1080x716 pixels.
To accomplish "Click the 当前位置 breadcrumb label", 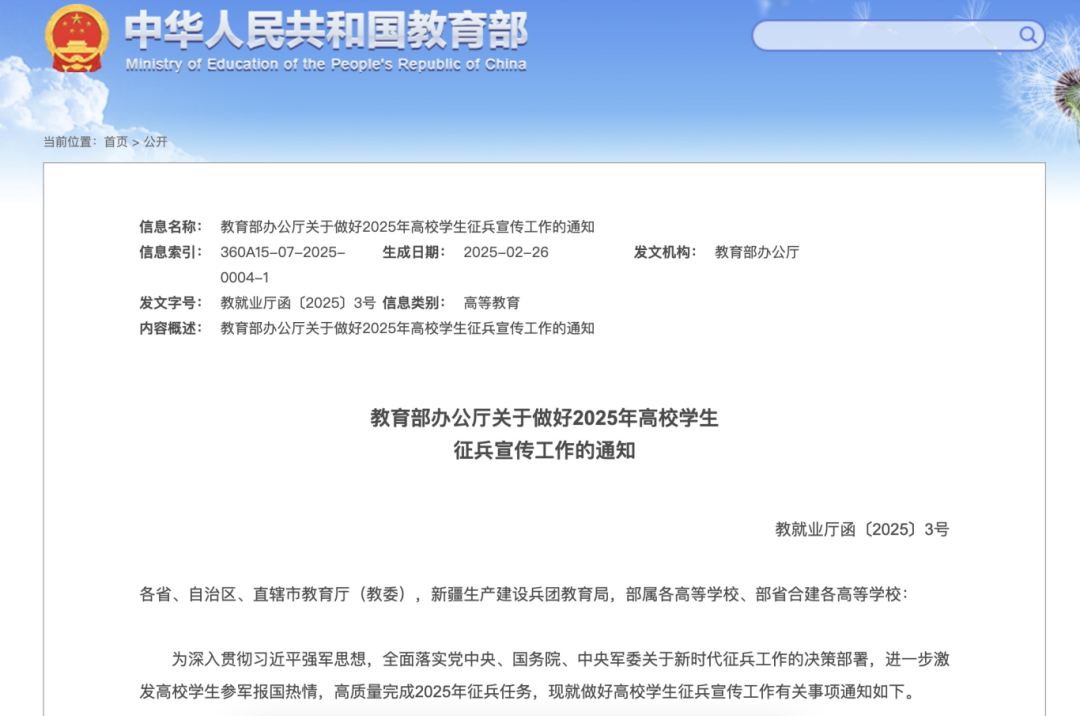I will (70, 142).
